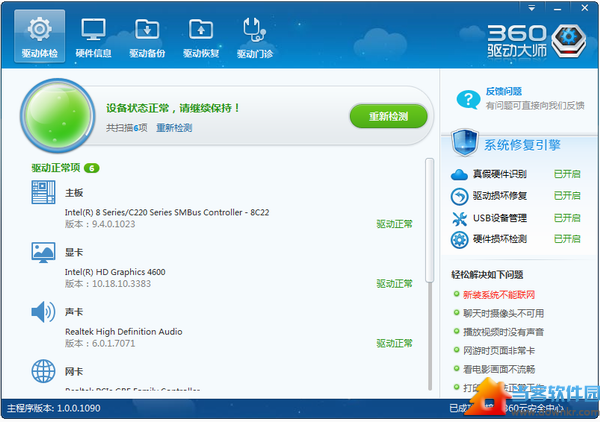600x422 pixels.
Task: Click the green 重新检测 button
Action: click(x=388, y=116)
